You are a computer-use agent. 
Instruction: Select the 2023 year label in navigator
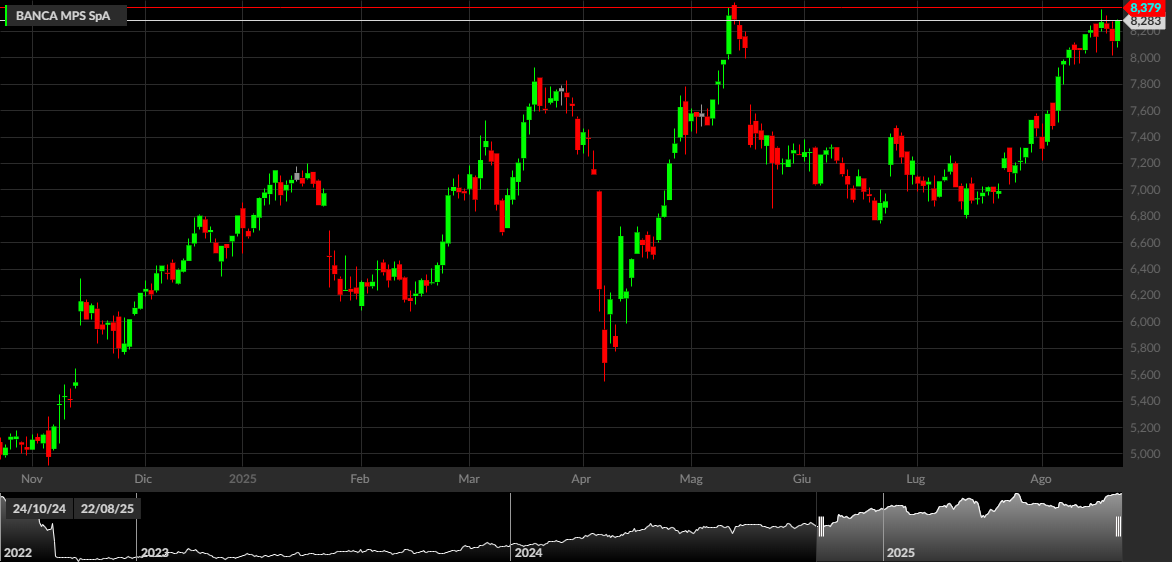click(x=155, y=553)
